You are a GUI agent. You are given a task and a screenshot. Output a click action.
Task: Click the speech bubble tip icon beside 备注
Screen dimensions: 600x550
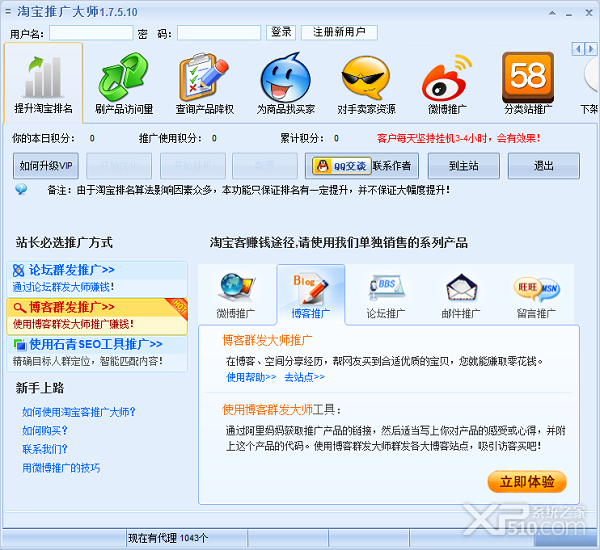point(21,189)
